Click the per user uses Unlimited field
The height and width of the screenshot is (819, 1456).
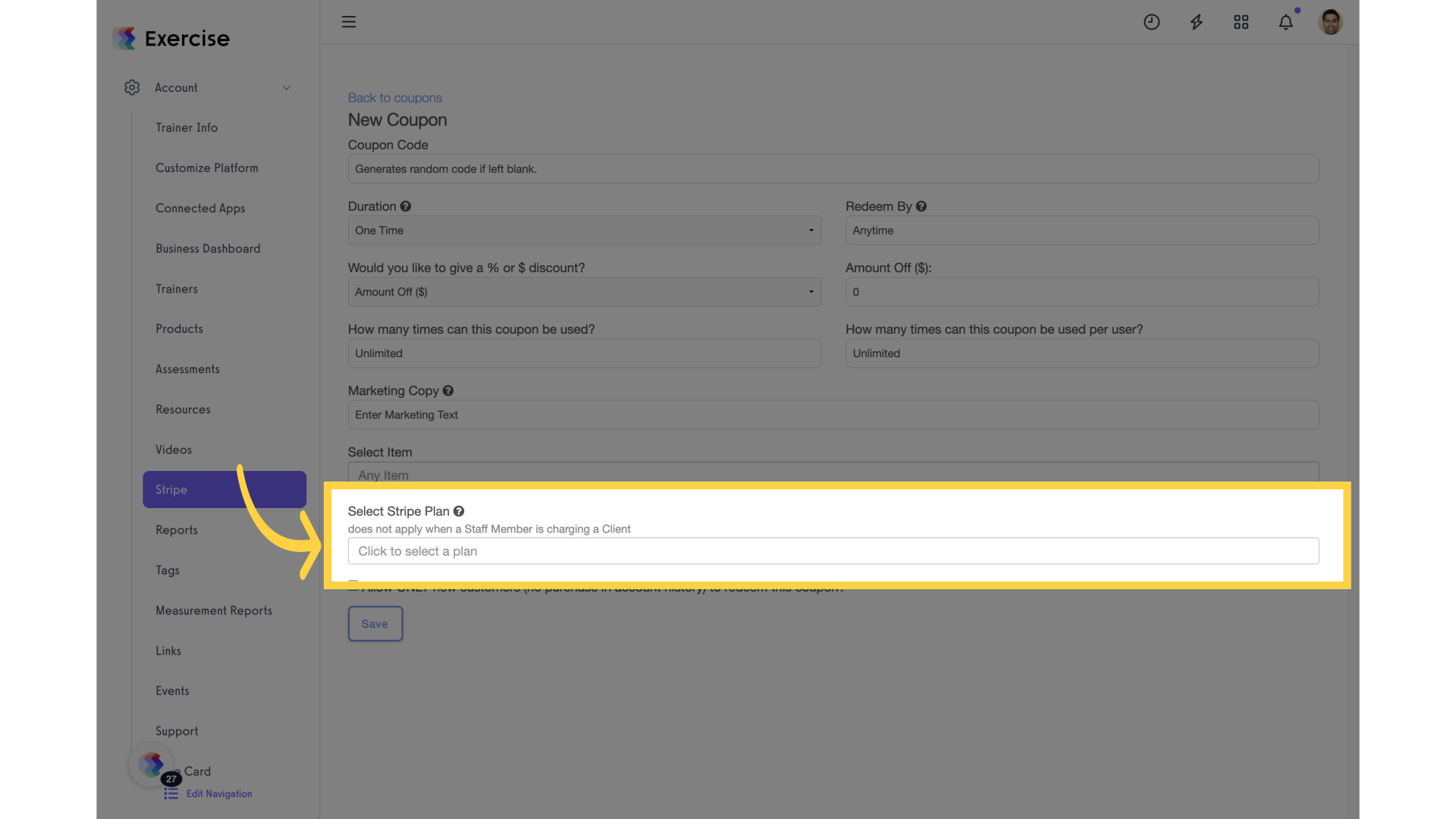coord(1081,353)
